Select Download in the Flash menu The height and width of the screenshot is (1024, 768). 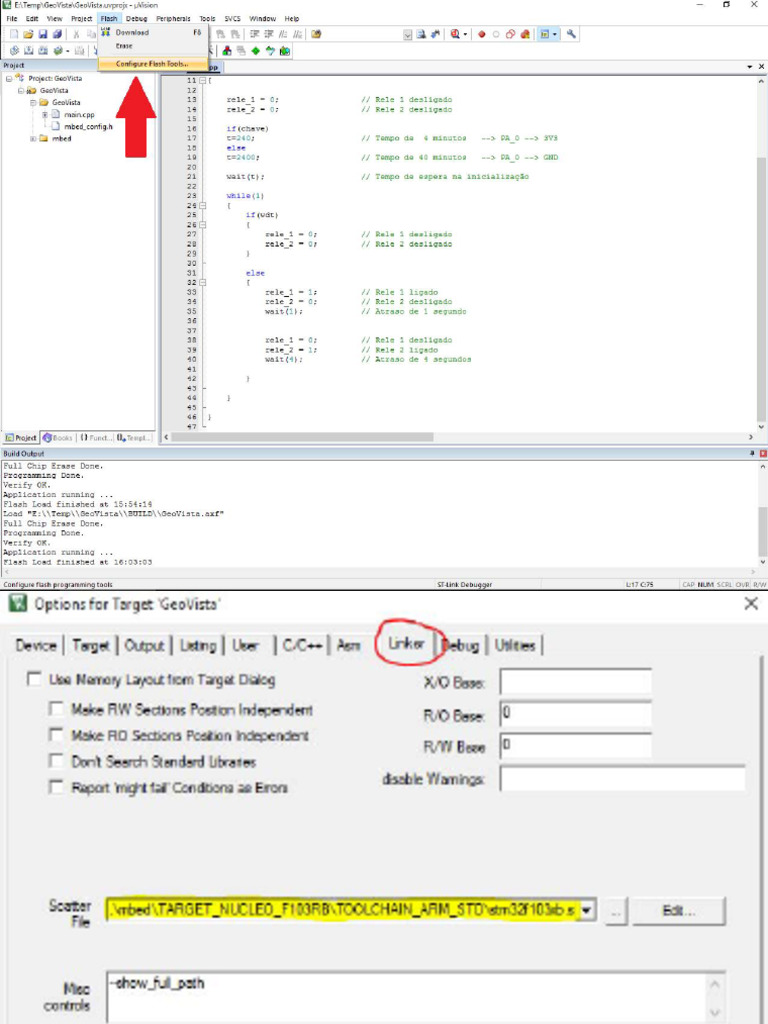tap(153, 32)
